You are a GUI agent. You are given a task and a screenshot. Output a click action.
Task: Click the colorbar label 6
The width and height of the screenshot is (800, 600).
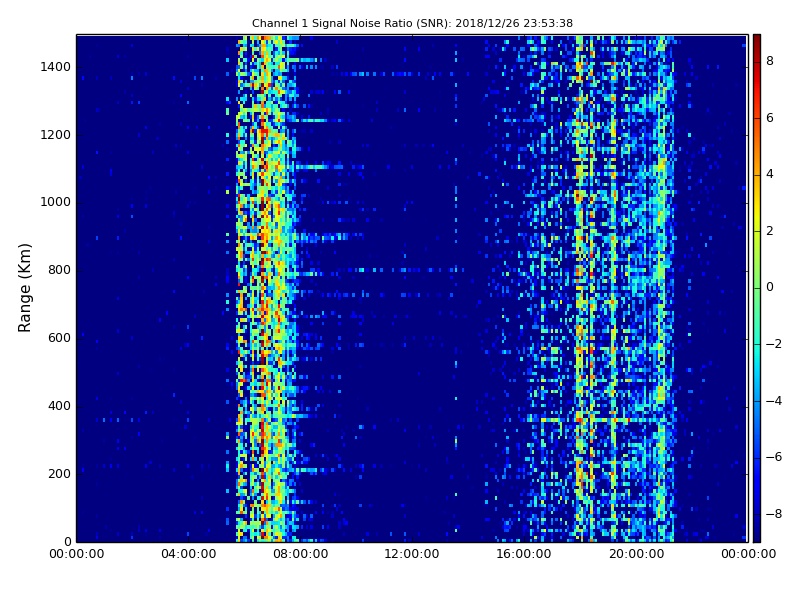pos(770,118)
